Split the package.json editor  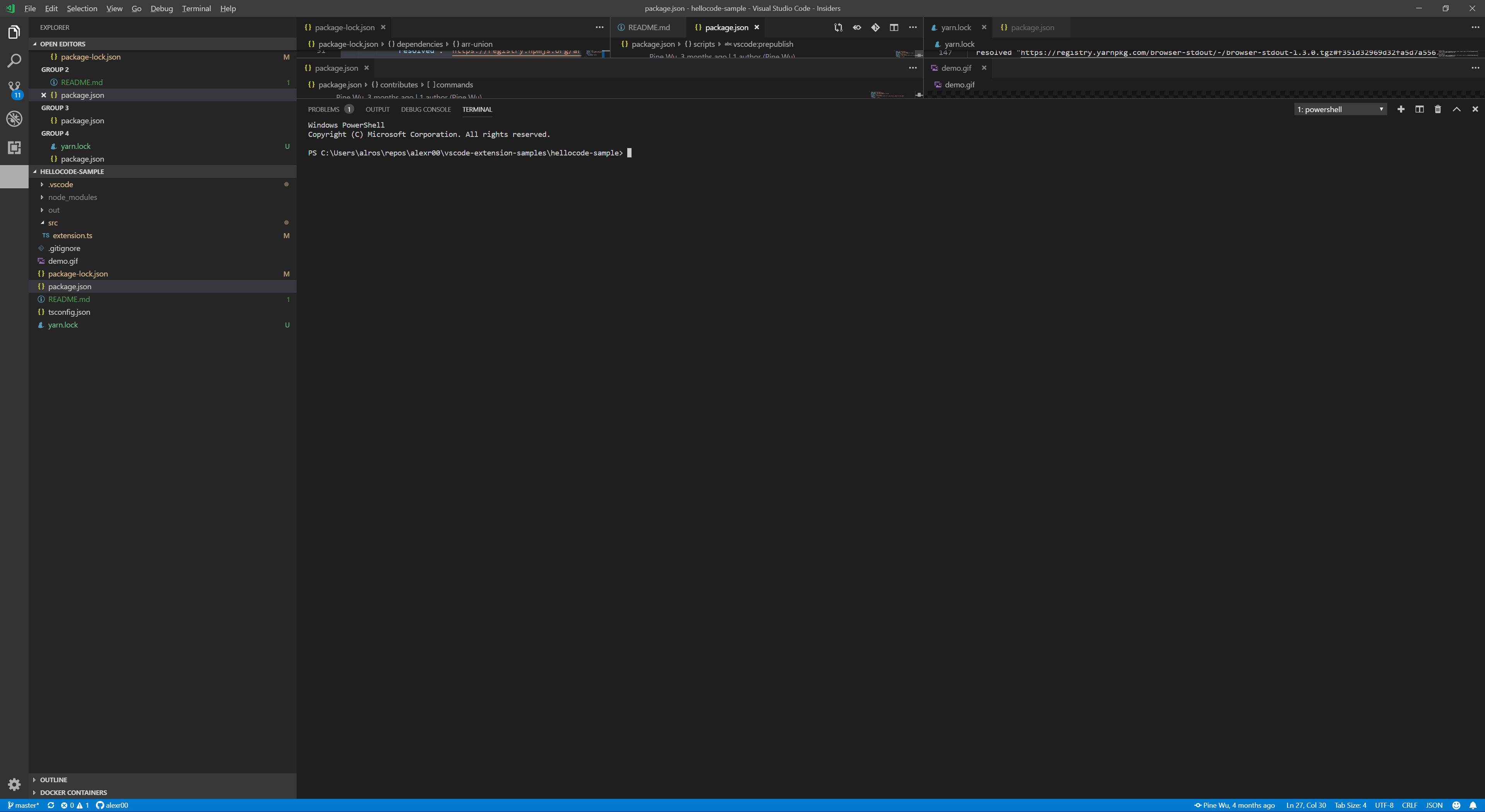point(895,27)
